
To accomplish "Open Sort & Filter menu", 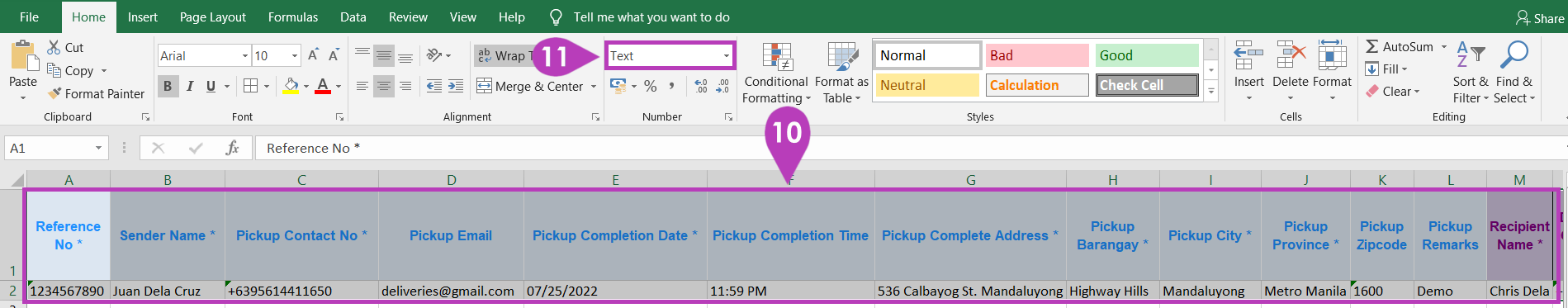I will [1471, 73].
